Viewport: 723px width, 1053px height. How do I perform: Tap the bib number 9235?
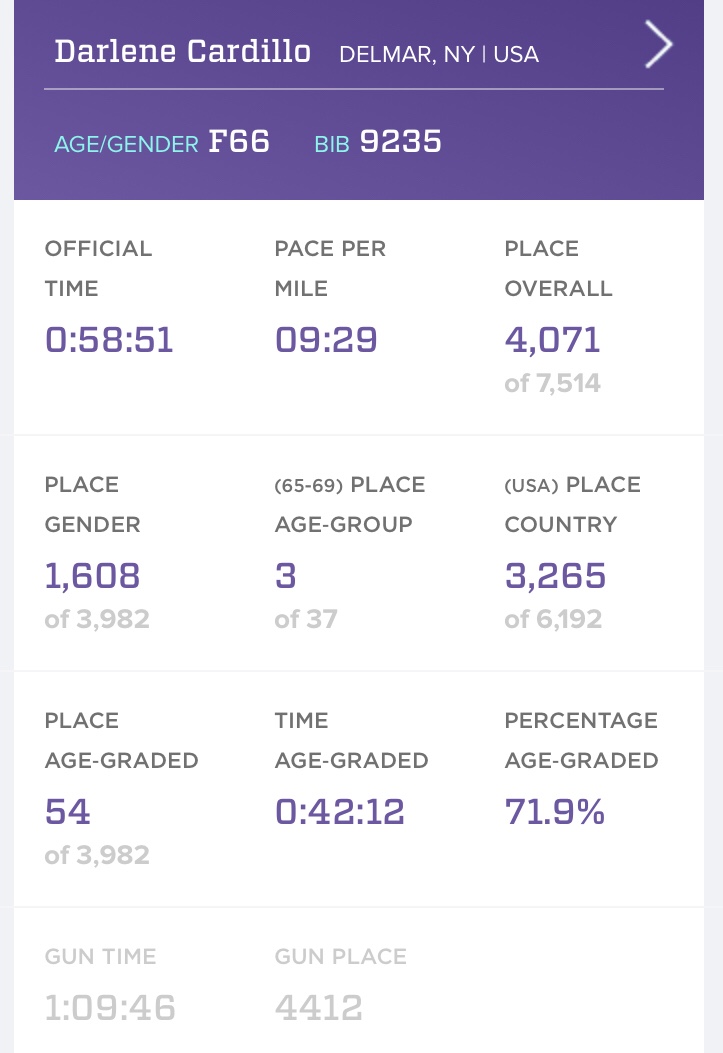[x=400, y=142]
